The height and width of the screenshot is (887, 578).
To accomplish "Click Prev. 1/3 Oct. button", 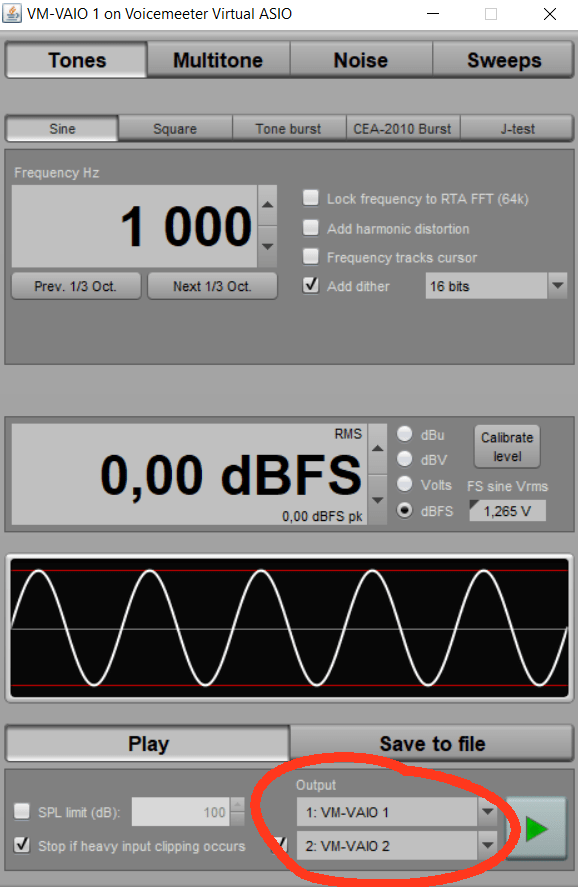I will coord(76,286).
